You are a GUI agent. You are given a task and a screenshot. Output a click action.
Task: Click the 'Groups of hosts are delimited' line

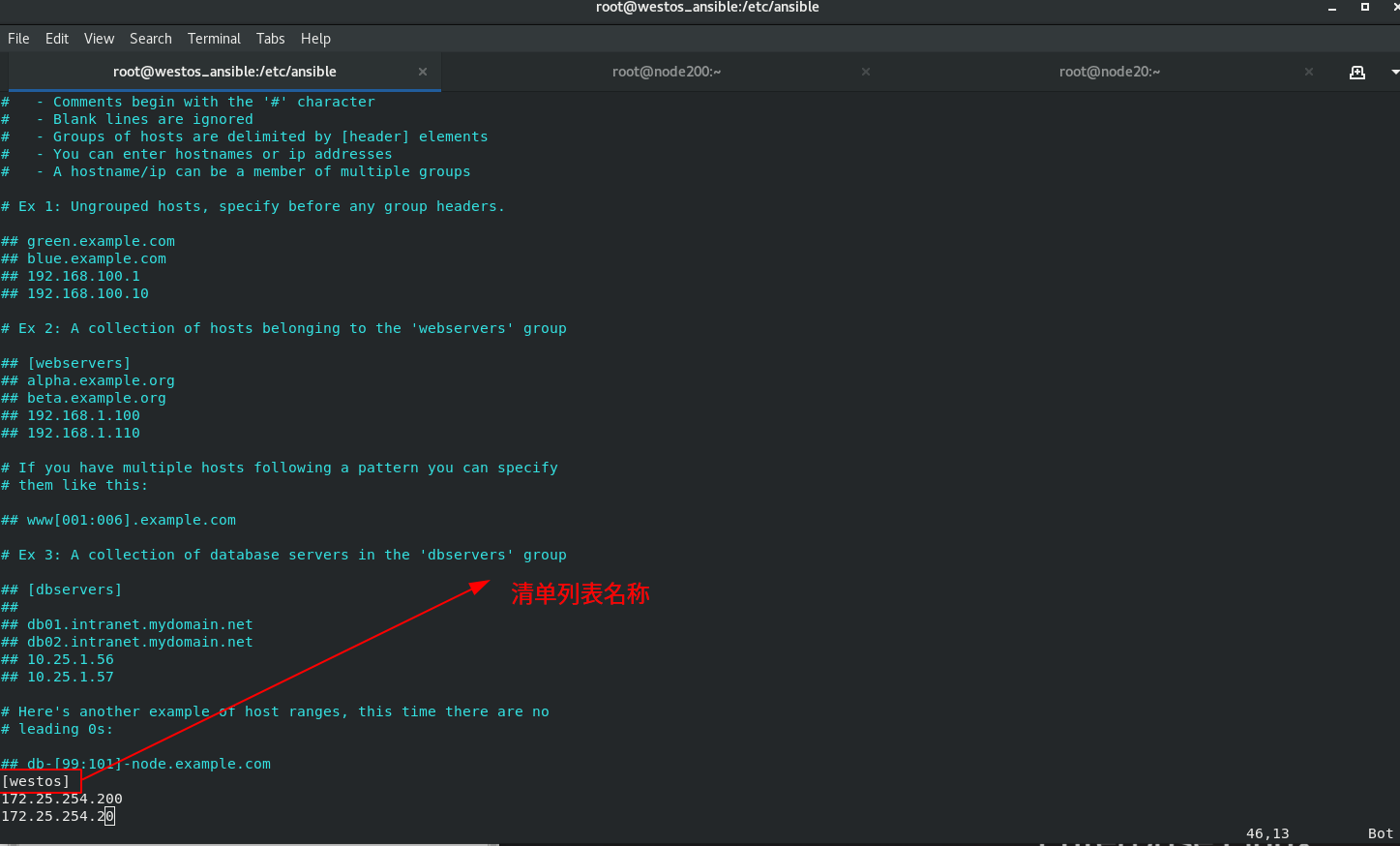[x=245, y=136]
